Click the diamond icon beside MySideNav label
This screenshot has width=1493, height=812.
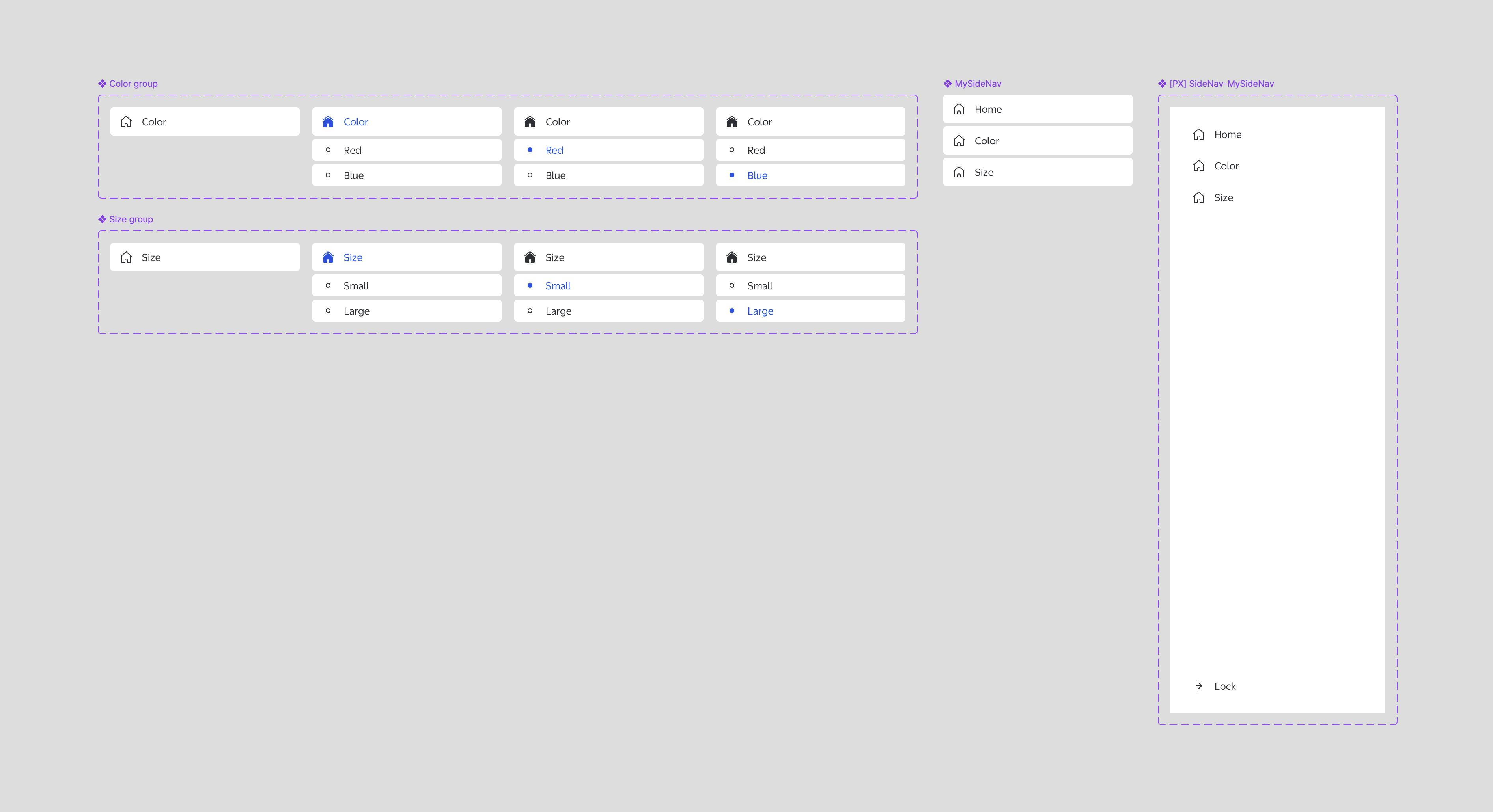(948, 84)
